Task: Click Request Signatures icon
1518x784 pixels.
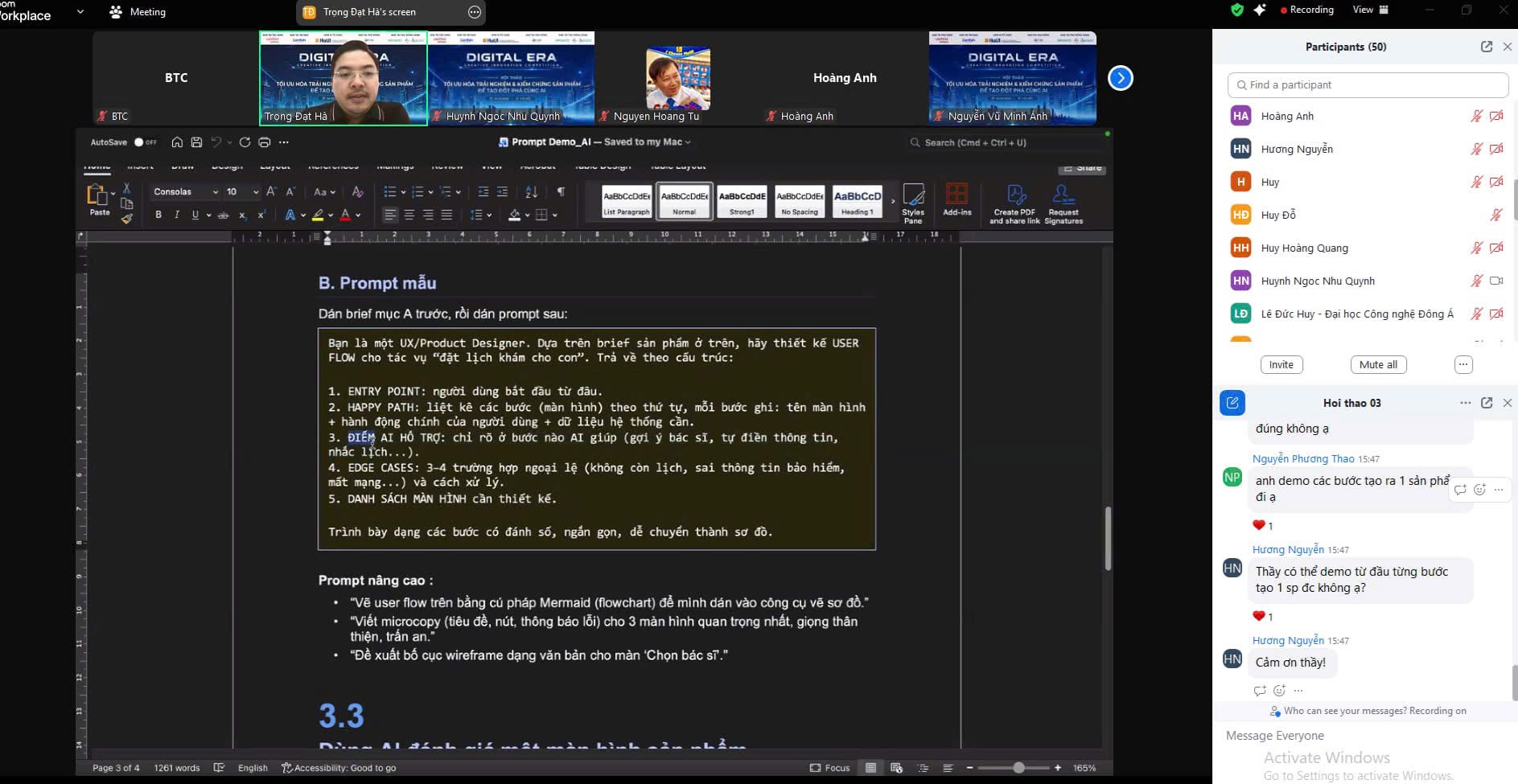Action: 1063,204
